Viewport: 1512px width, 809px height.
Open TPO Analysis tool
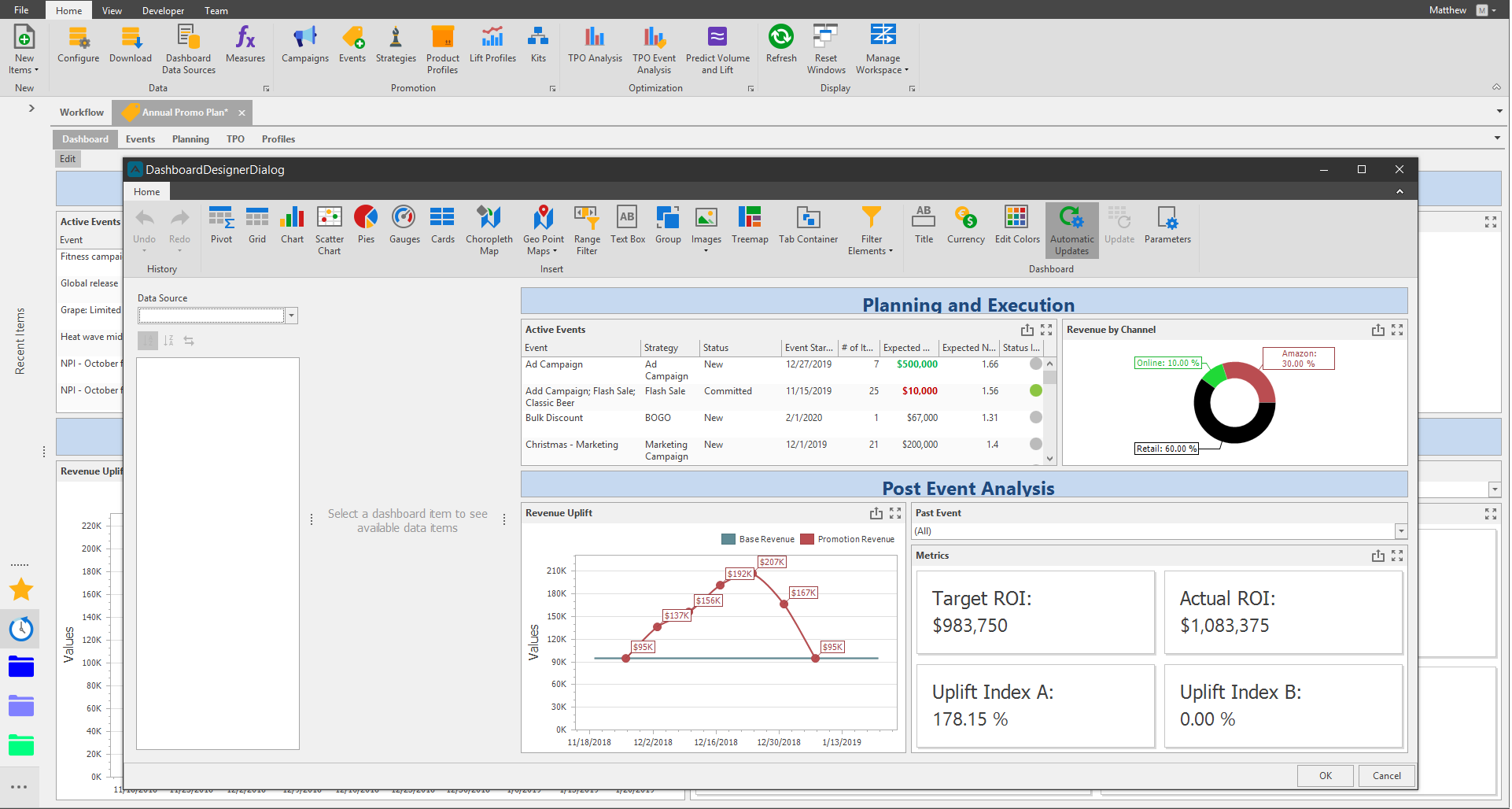(x=595, y=46)
